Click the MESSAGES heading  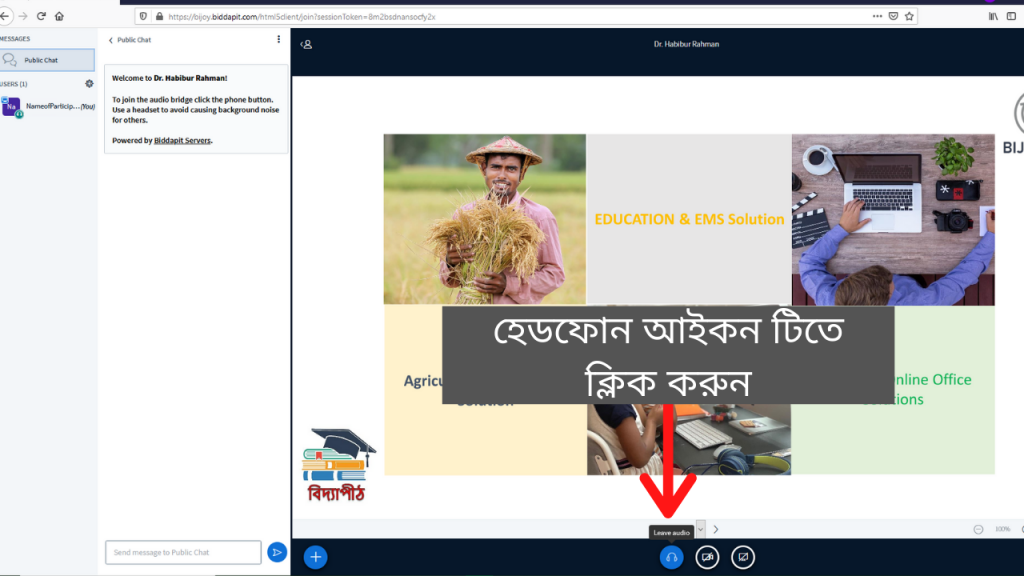tap(15, 39)
